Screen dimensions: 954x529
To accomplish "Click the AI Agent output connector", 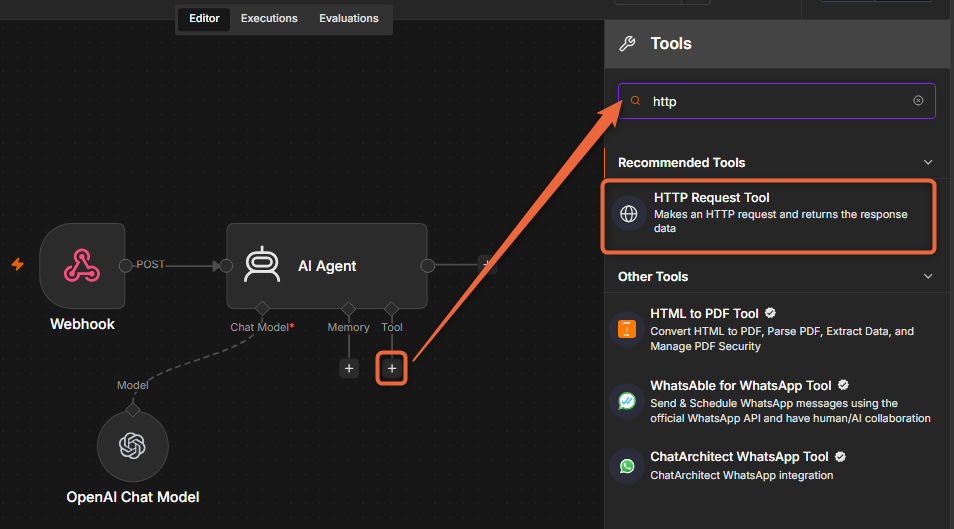I will (x=428, y=265).
